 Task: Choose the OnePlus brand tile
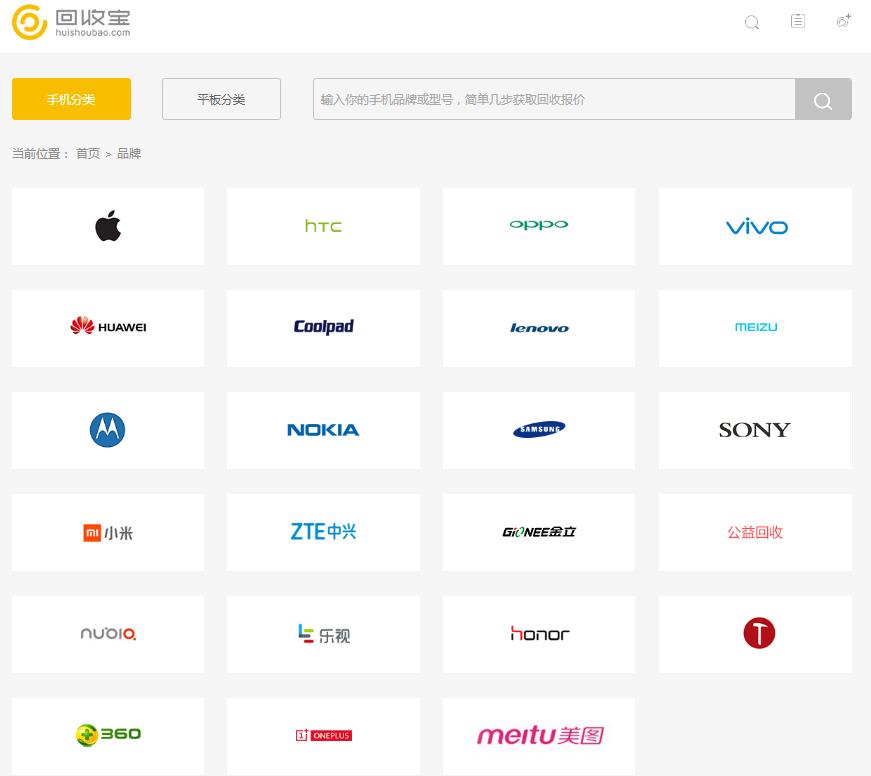[x=323, y=736]
